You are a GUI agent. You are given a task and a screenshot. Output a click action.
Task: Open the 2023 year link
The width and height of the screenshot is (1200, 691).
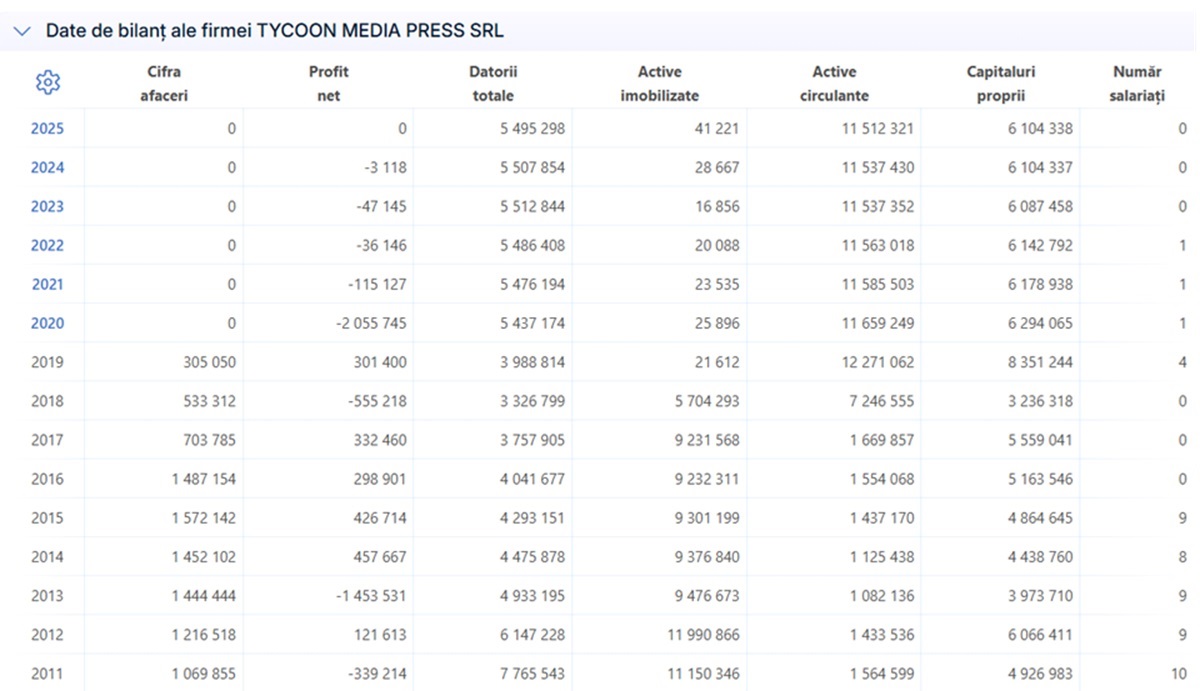(x=47, y=206)
